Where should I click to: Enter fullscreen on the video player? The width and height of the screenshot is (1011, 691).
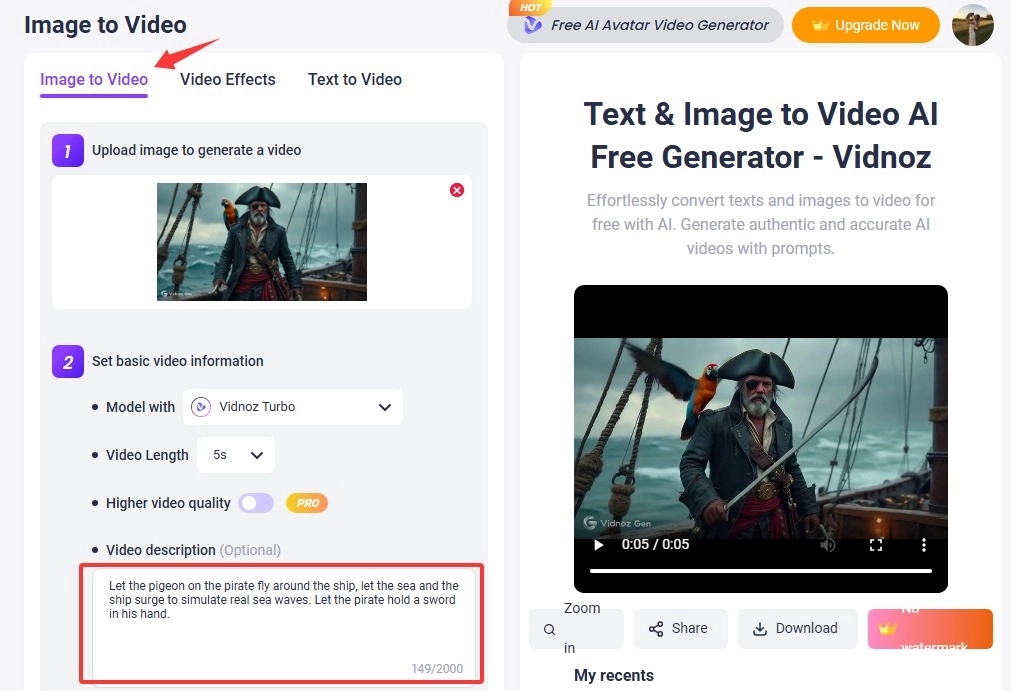click(x=876, y=545)
